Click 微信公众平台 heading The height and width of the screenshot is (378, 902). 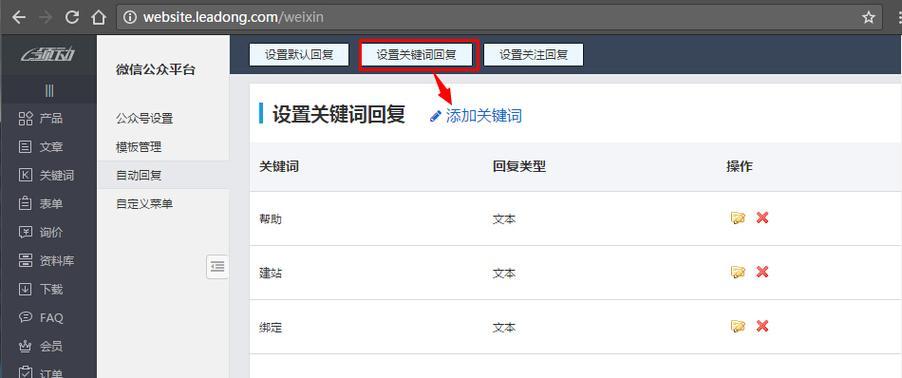click(155, 70)
